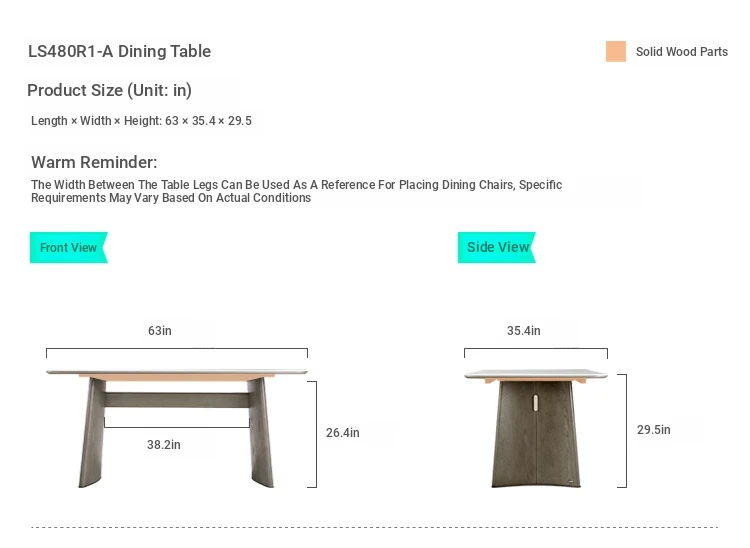Click the LS480R1-A Dining Table title
Screen dimensions: 750x548
click(x=119, y=52)
